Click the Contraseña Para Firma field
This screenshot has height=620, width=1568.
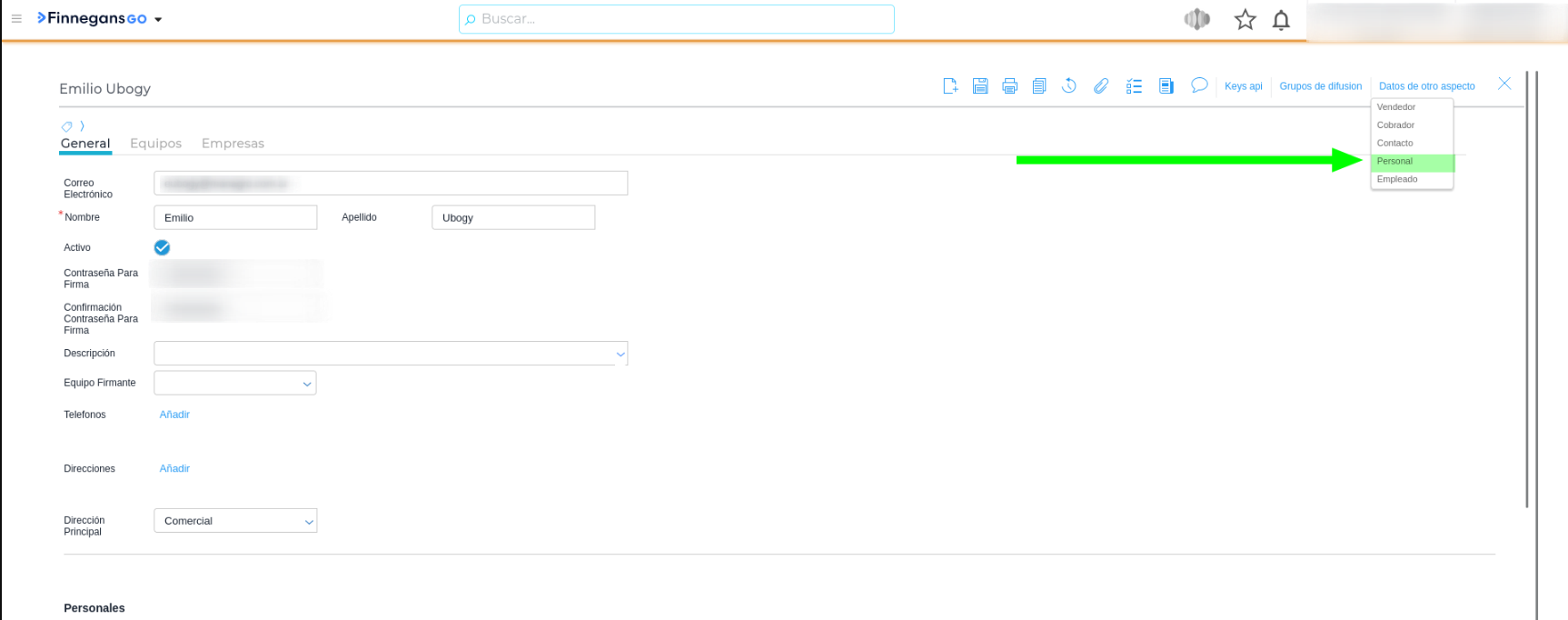click(235, 275)
